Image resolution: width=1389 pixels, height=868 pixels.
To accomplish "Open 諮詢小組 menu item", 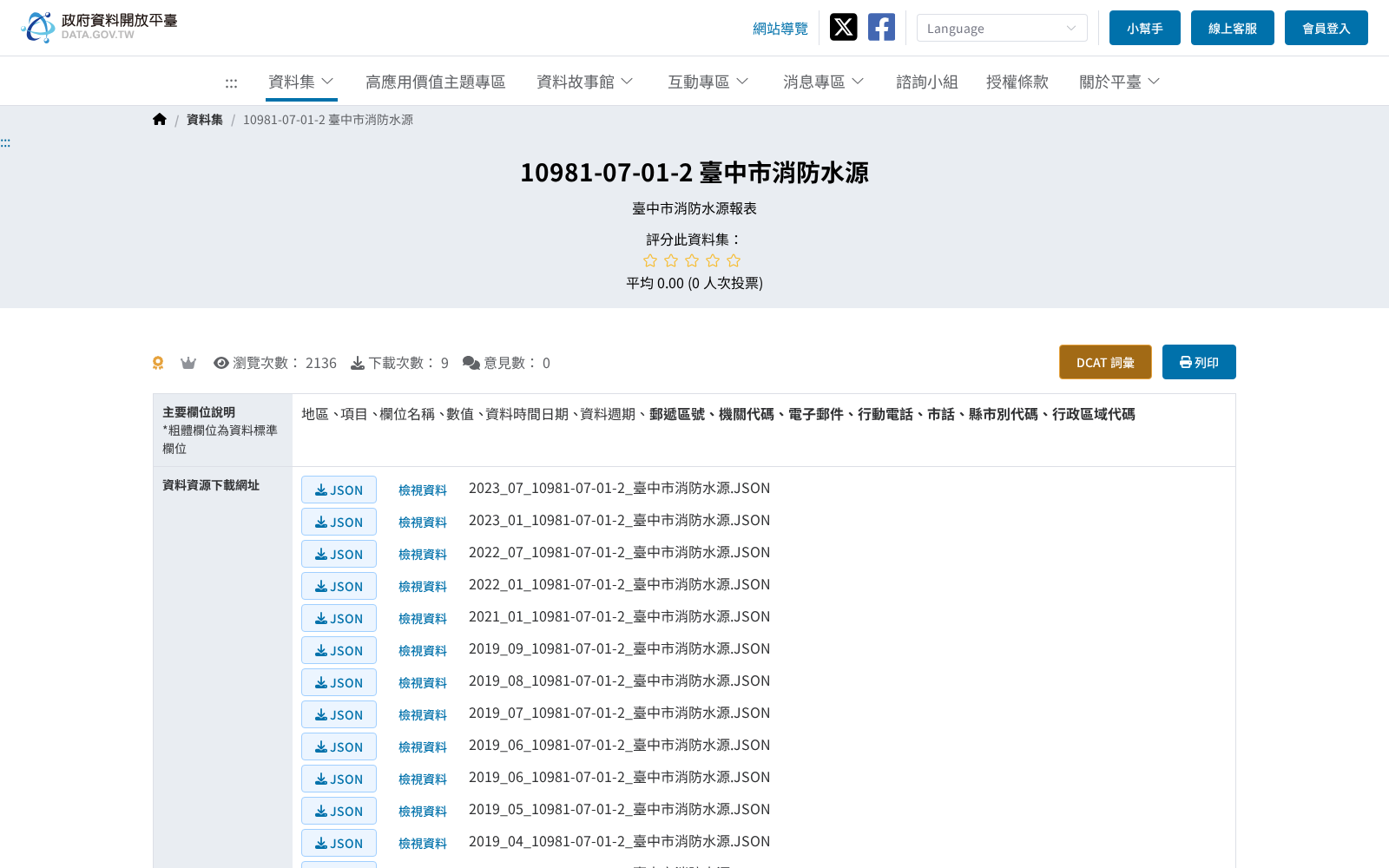I will pos(927,82).
